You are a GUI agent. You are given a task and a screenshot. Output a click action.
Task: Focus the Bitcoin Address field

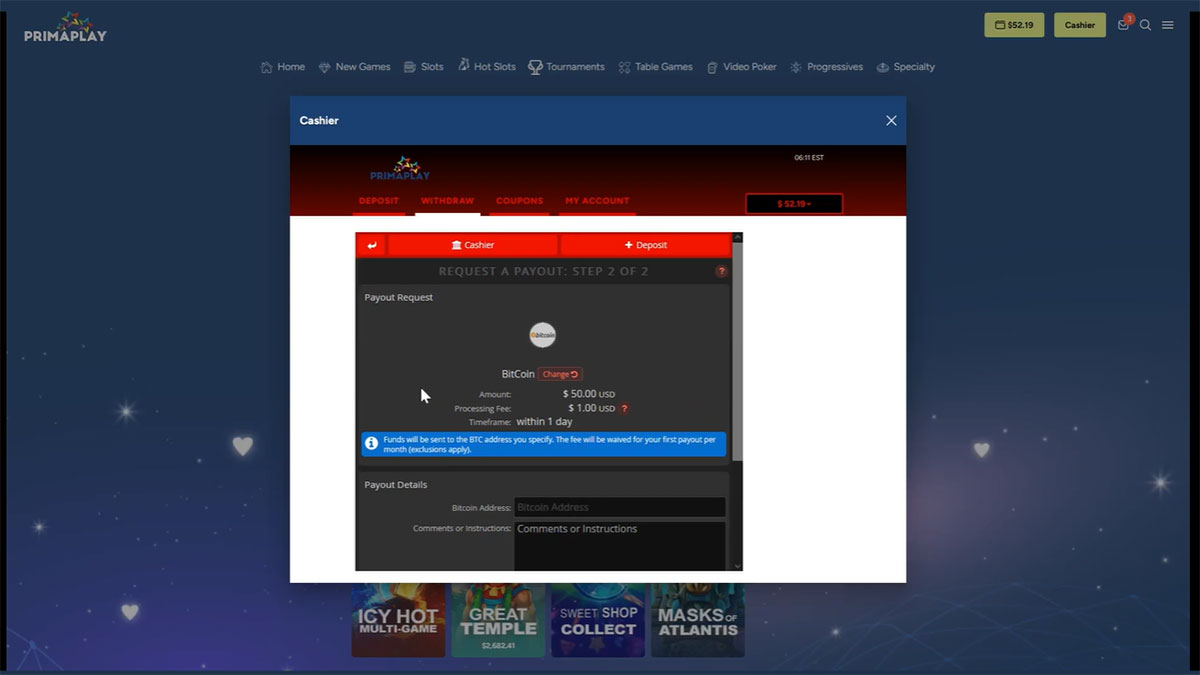click(620, 507)
